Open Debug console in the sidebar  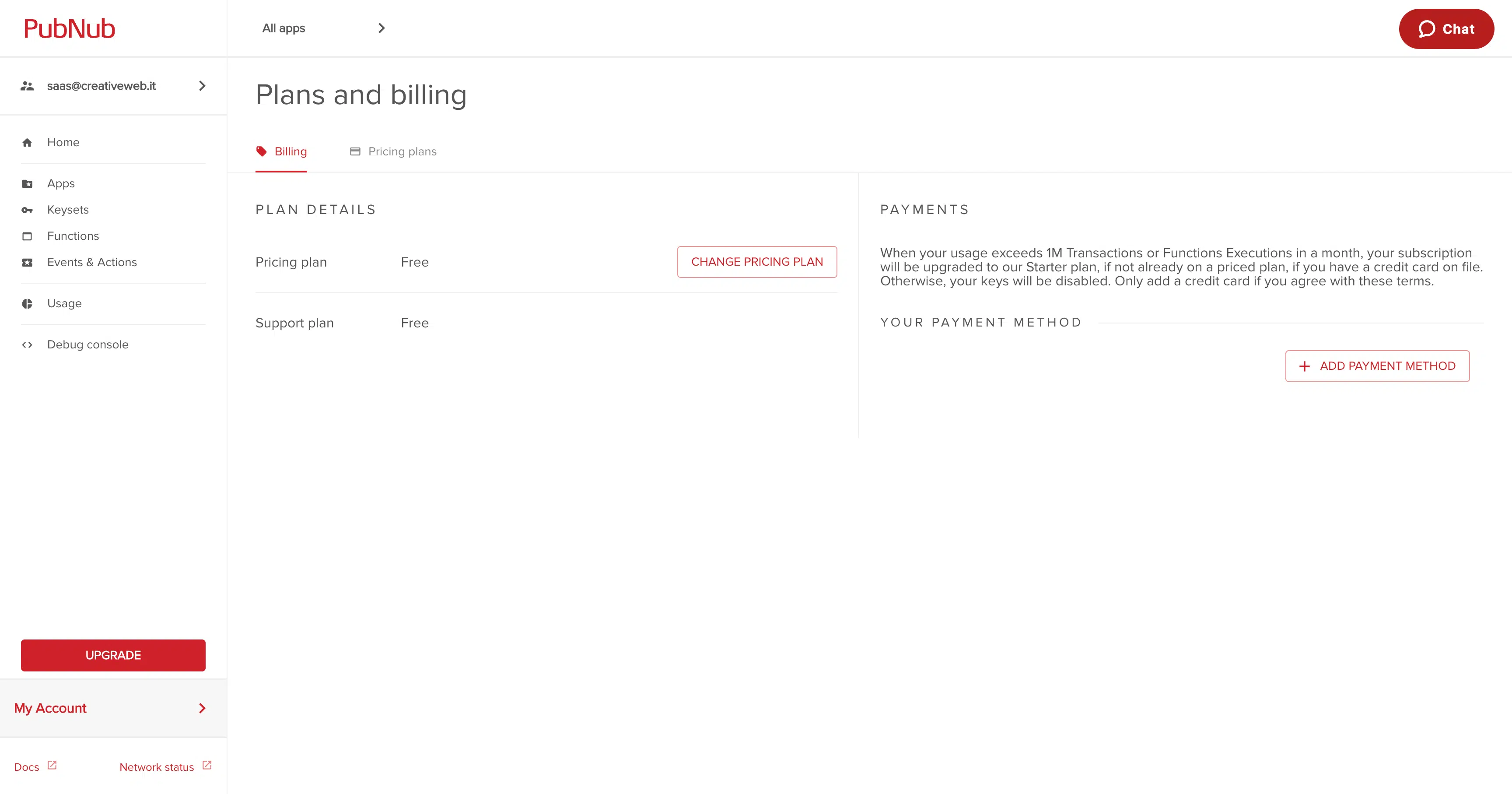113,345
